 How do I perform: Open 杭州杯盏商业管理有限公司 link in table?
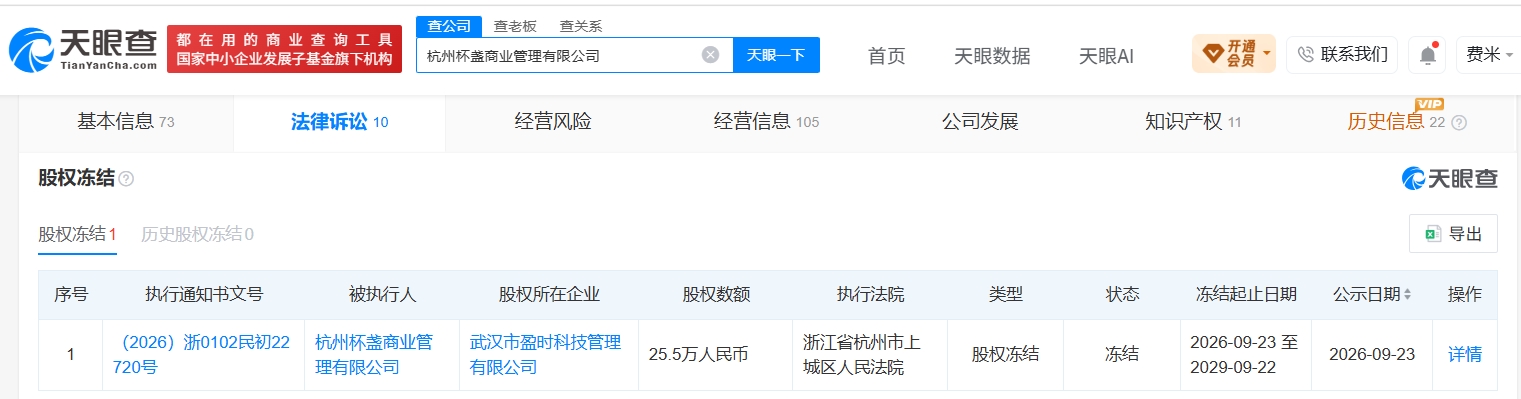(x=374, y=354)
